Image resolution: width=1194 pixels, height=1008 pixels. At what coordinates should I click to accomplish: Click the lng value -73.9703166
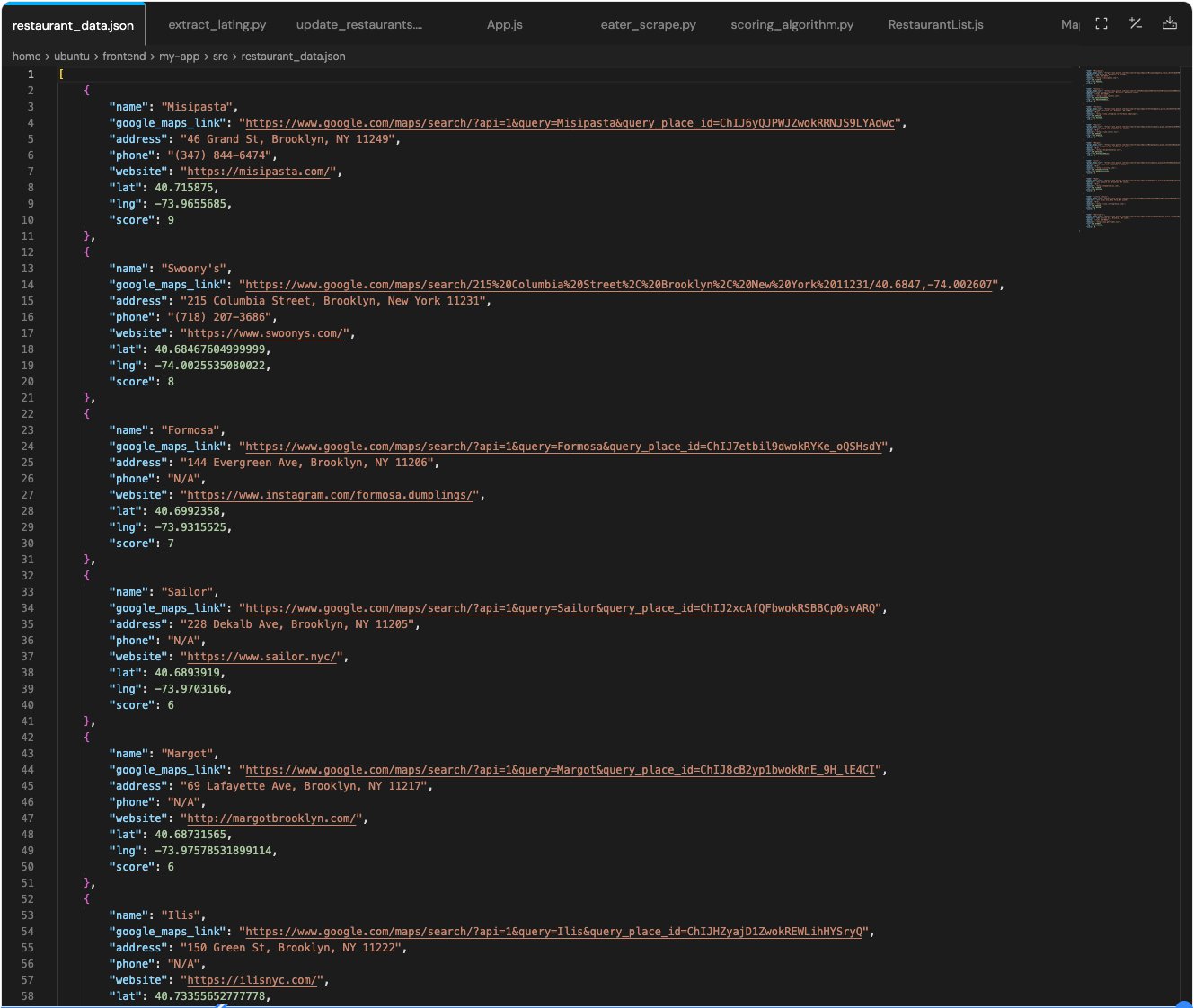point(190,689)
